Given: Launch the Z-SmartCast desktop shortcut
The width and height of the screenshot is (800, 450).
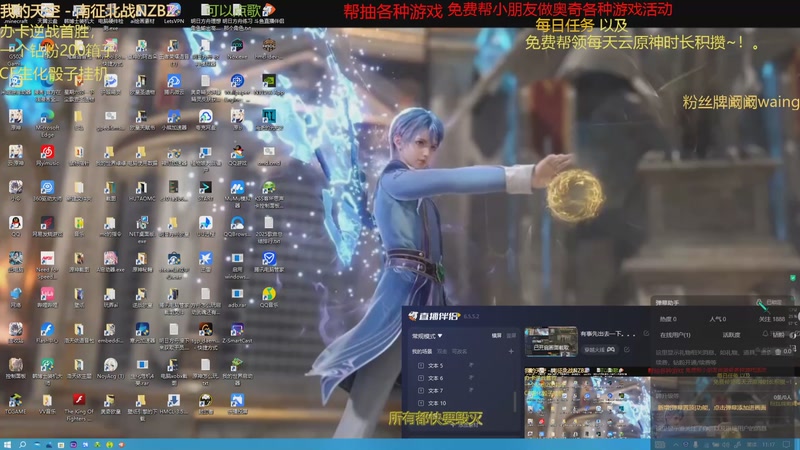Looking at the screenshot, I should (237, 333).
